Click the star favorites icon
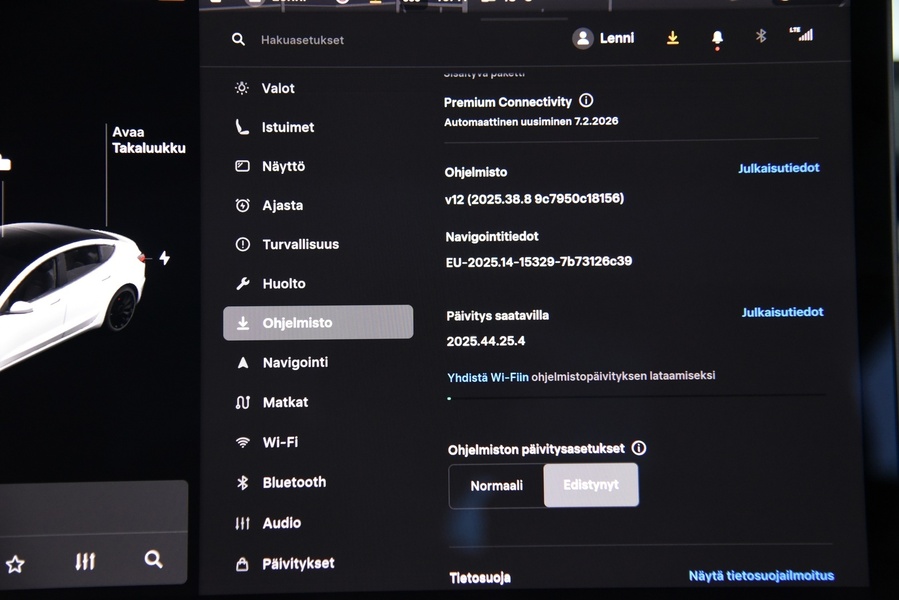The image size is (899, 600). (15, 565)
